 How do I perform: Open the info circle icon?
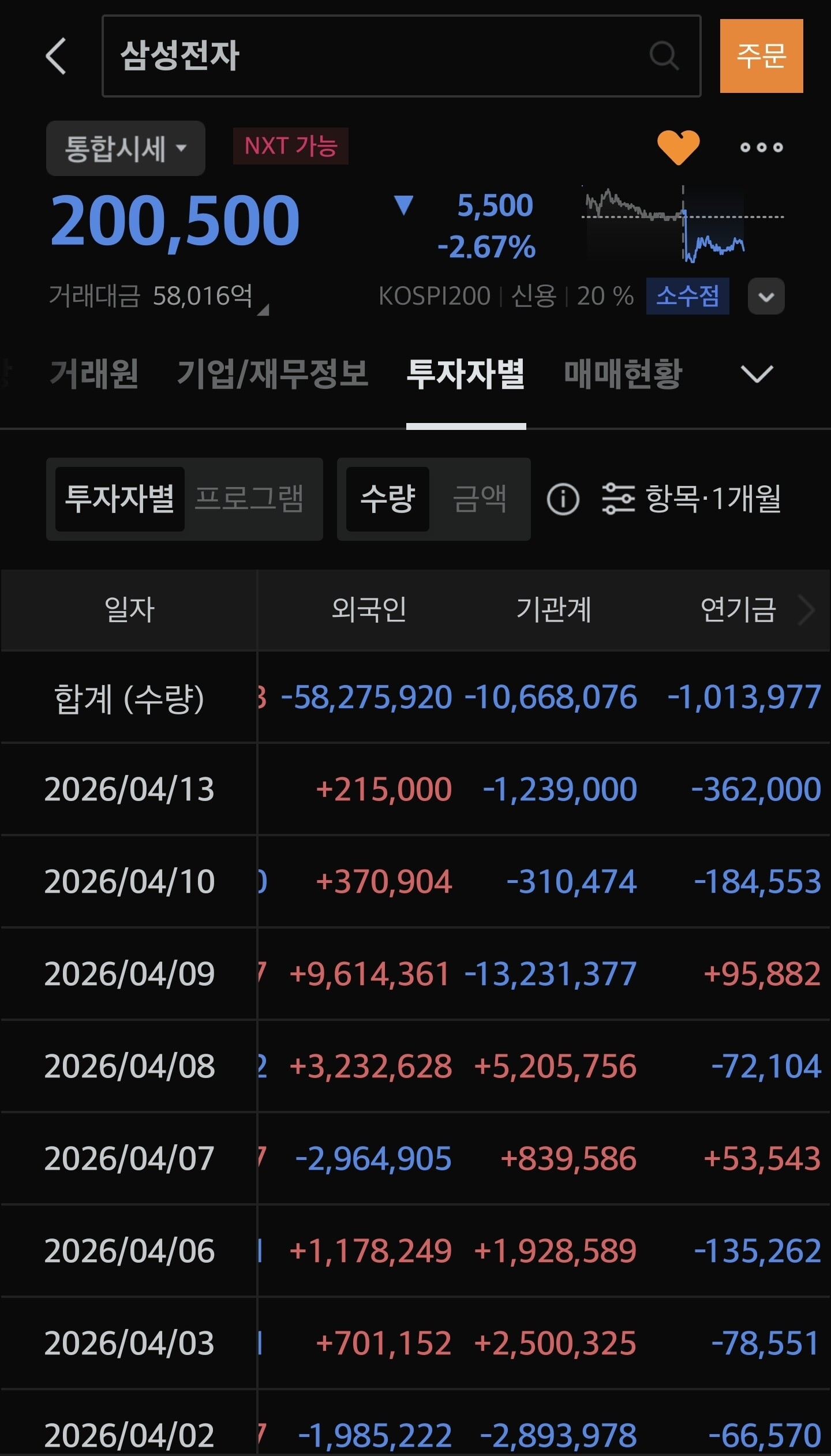[563, 499]
